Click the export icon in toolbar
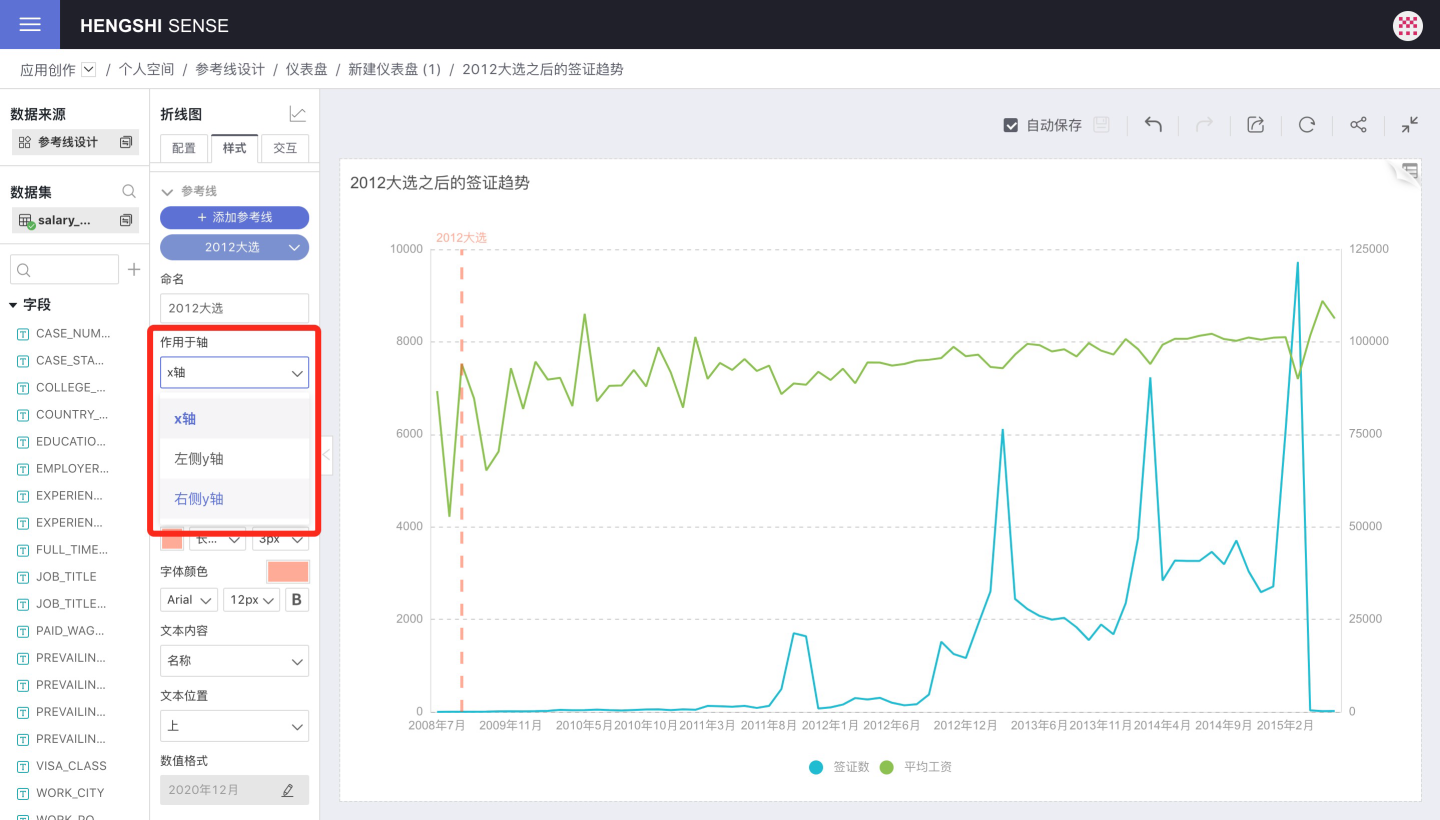 tap(1255, 125)
